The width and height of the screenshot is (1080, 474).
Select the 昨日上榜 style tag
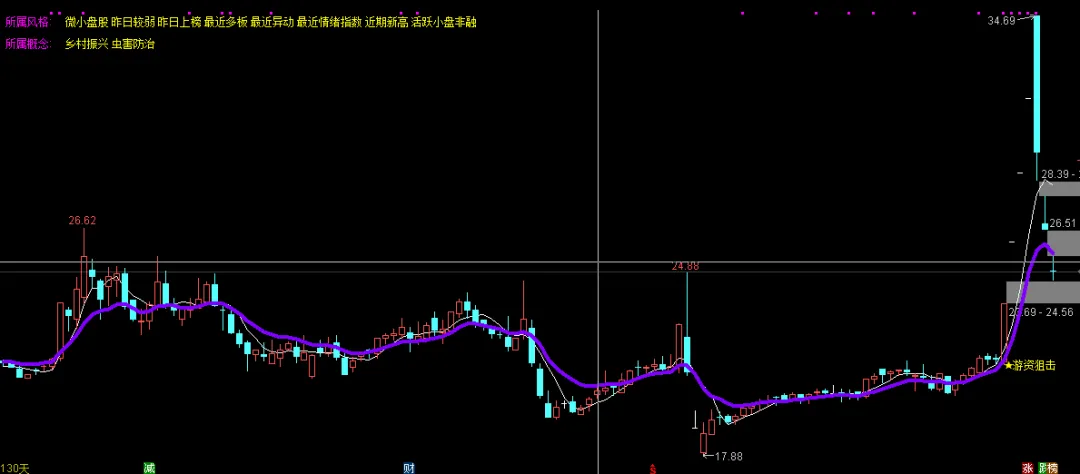[179, 22]
